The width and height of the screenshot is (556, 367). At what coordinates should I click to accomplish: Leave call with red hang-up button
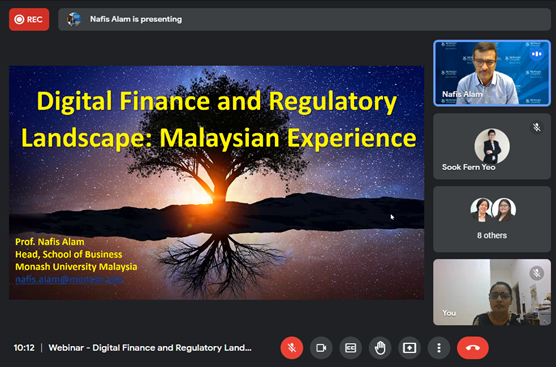pyautogui.click(x=473, y=348)
